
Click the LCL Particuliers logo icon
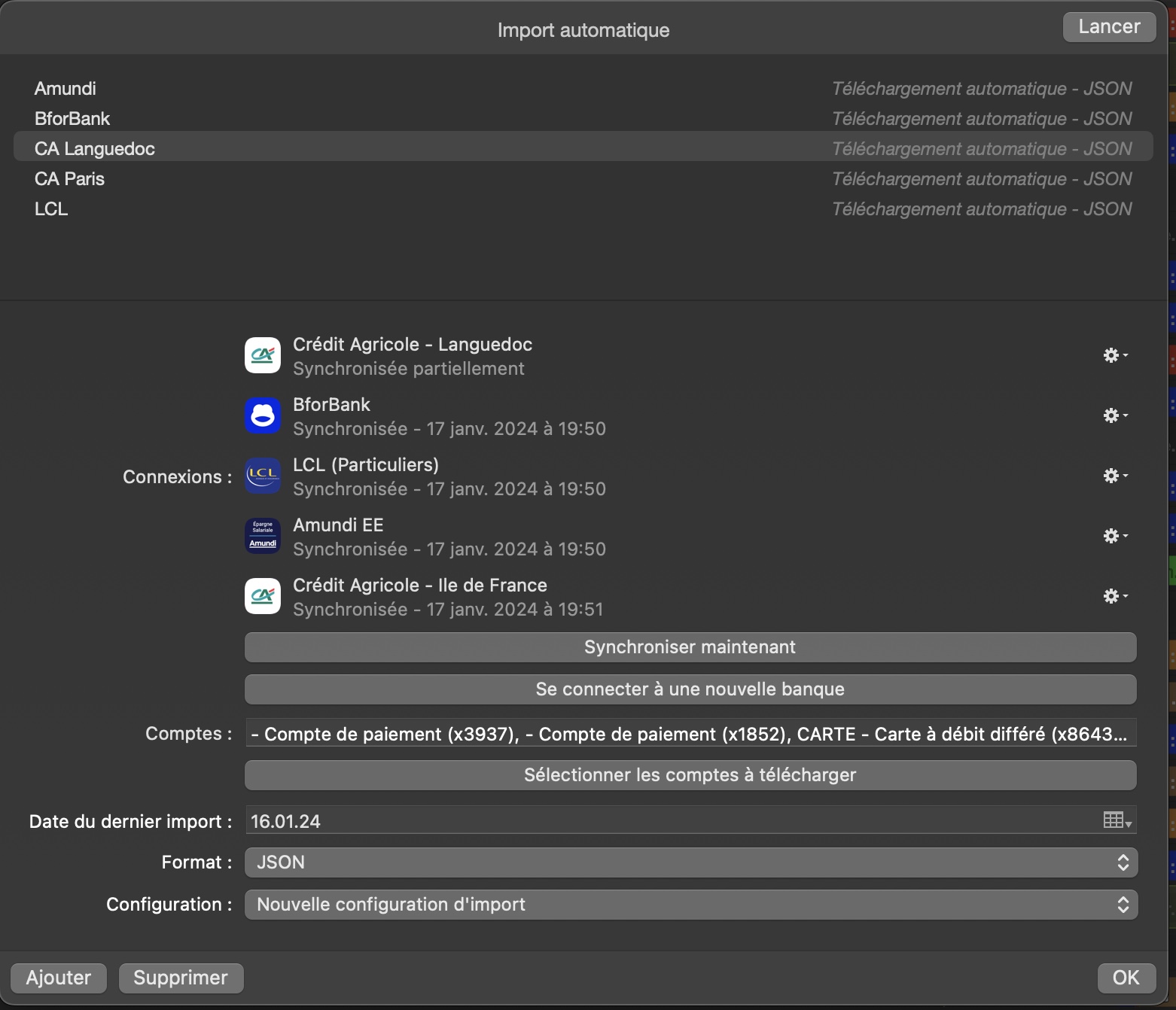[x=263, y=476]
